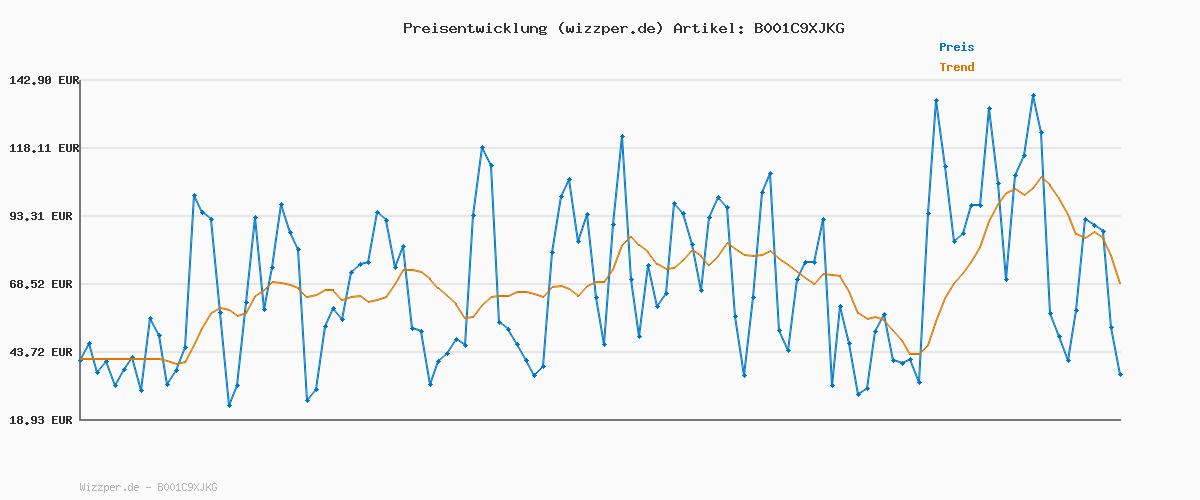Click the 68.52 EUR axis label
The width and height of the screenshot is (1200, 500).
45,284
